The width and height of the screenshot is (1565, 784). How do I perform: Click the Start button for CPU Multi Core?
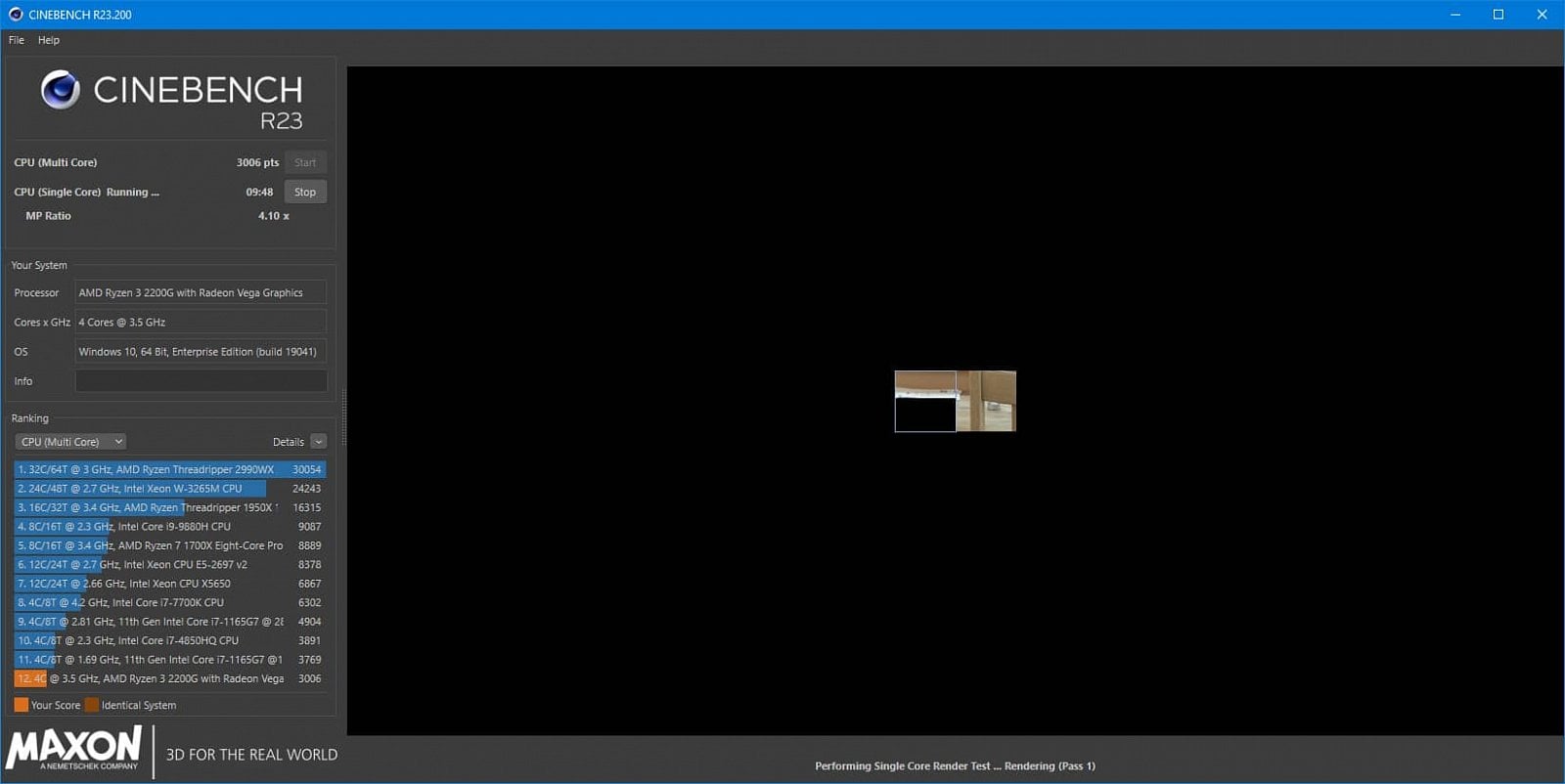click(x=305, y=162)
